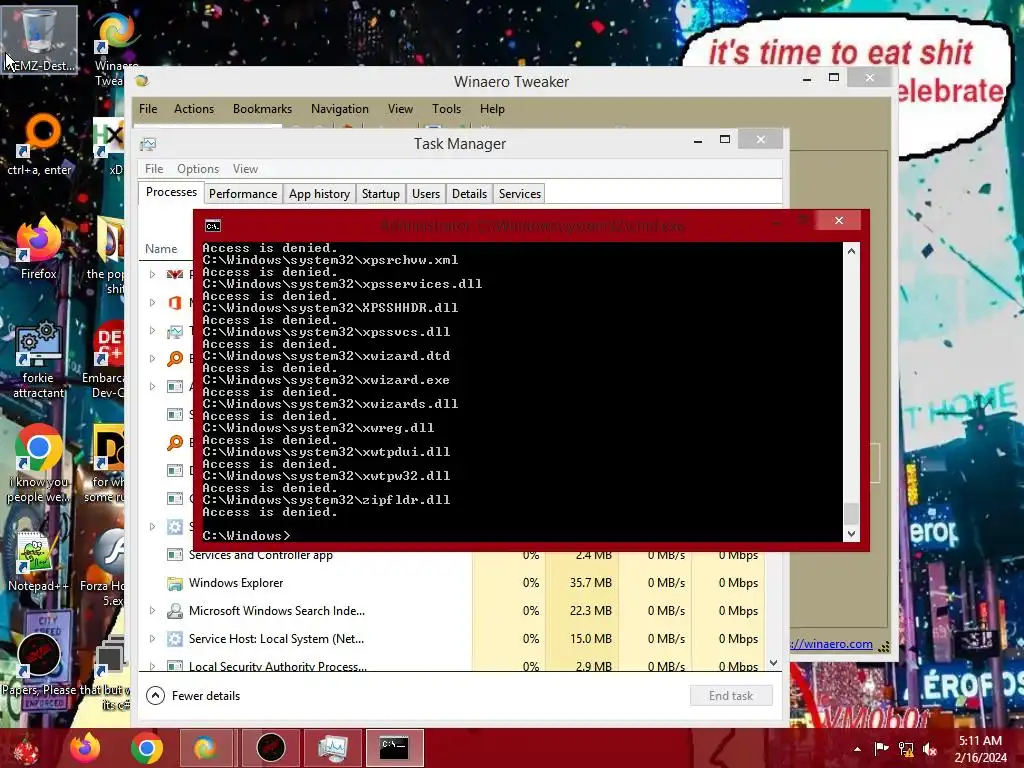Show hidden tray icons arrow
Image resolution: width=1024 pixels, height=768 pixels.
coord(857,749)
